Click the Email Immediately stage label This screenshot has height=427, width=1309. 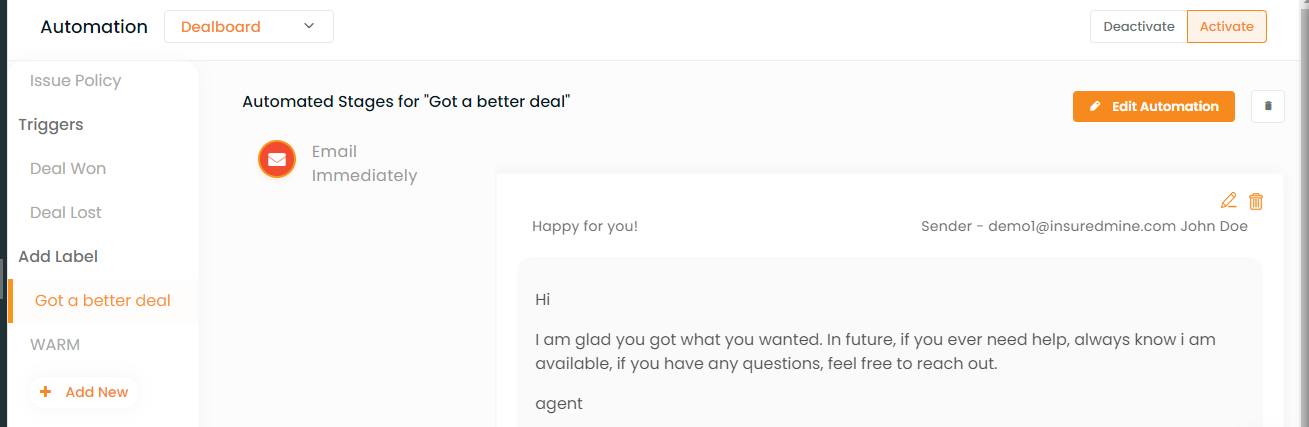(x=364, y=164)
